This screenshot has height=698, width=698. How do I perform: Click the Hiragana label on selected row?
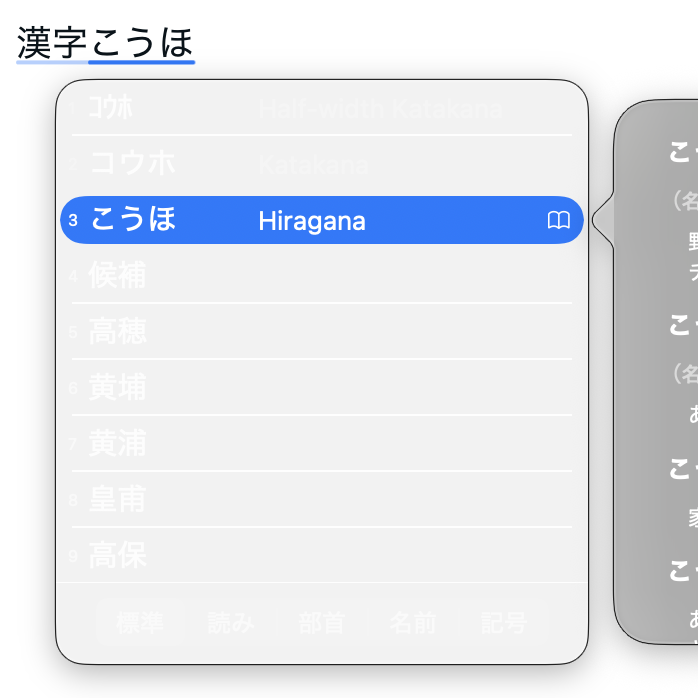point(311,221)
